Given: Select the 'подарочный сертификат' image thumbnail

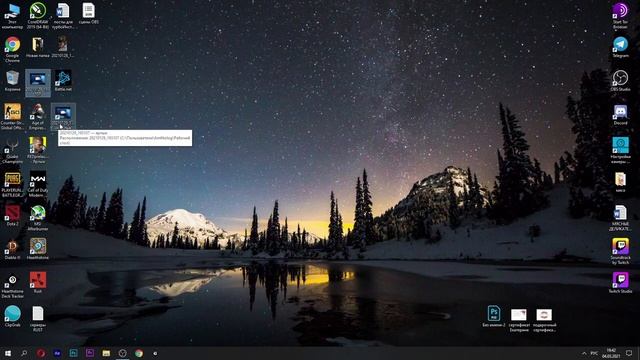Looking at the screenshot, I should [544, 320].
